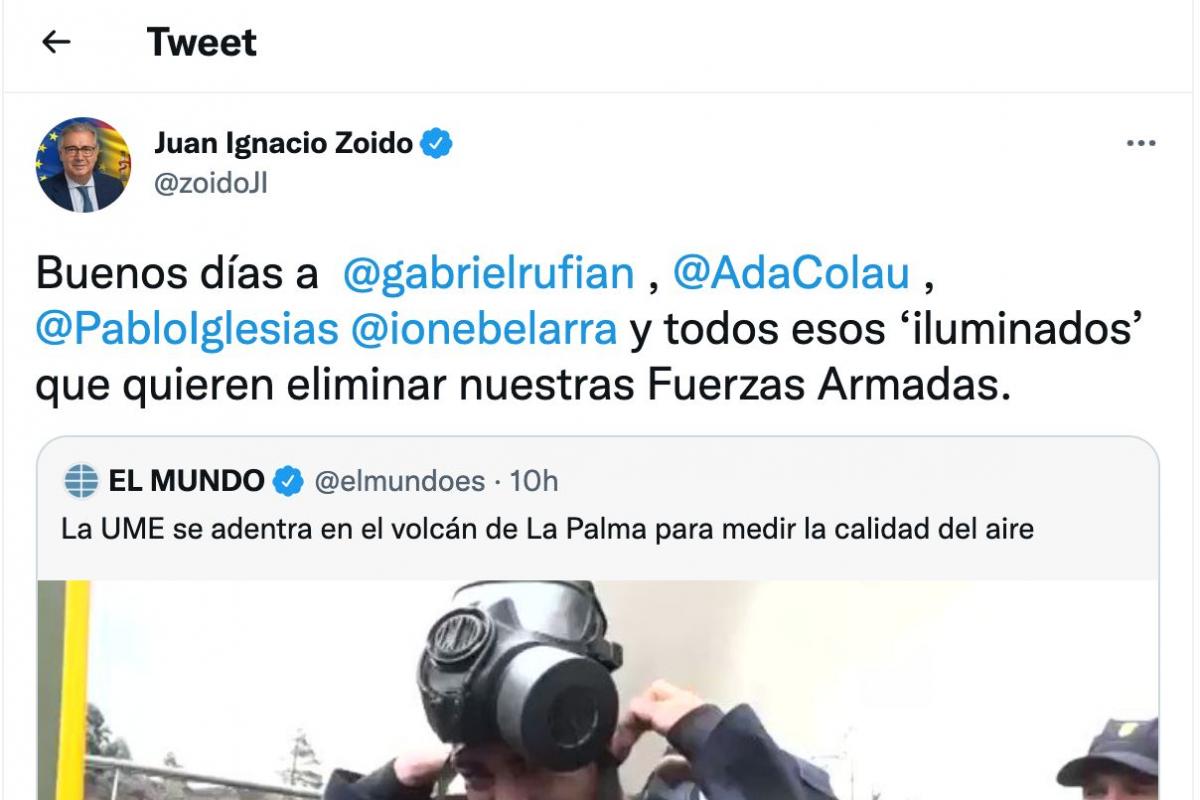Open the three-dot more options menu
Image resolution: width=1200 pixels, height=800 pixels.
pyautogui.click(x=1141, y=144)
